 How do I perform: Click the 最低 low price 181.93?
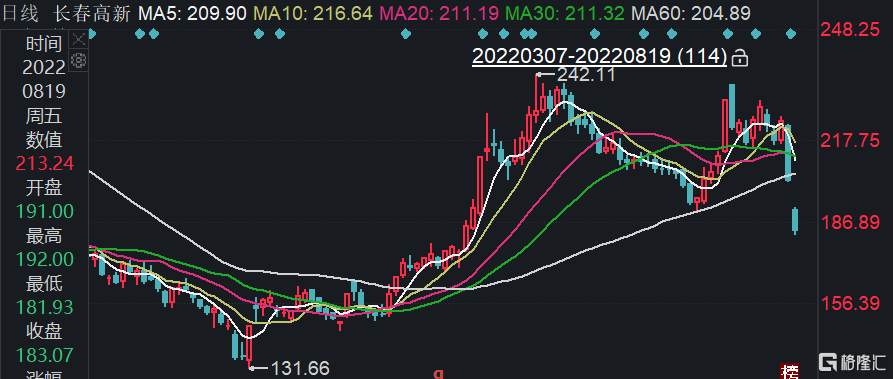point(44,308)
